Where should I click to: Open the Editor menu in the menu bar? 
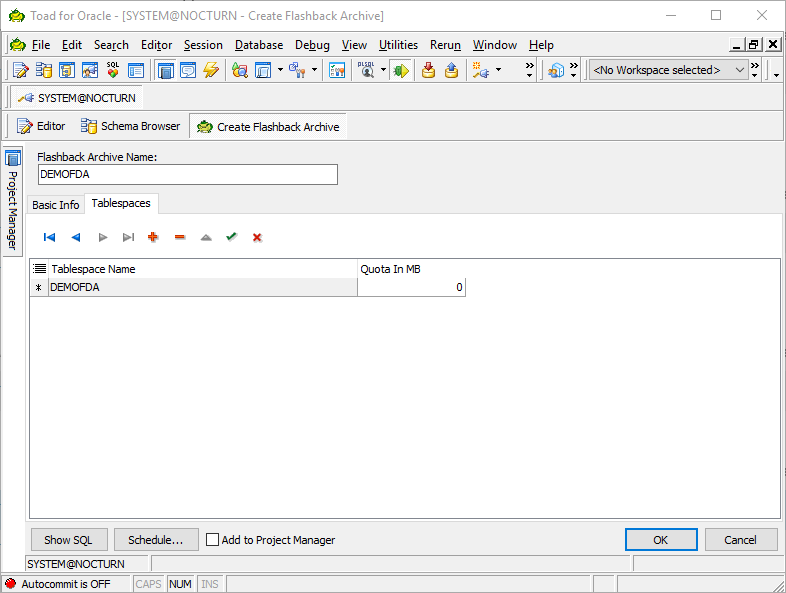coord(156,45)
